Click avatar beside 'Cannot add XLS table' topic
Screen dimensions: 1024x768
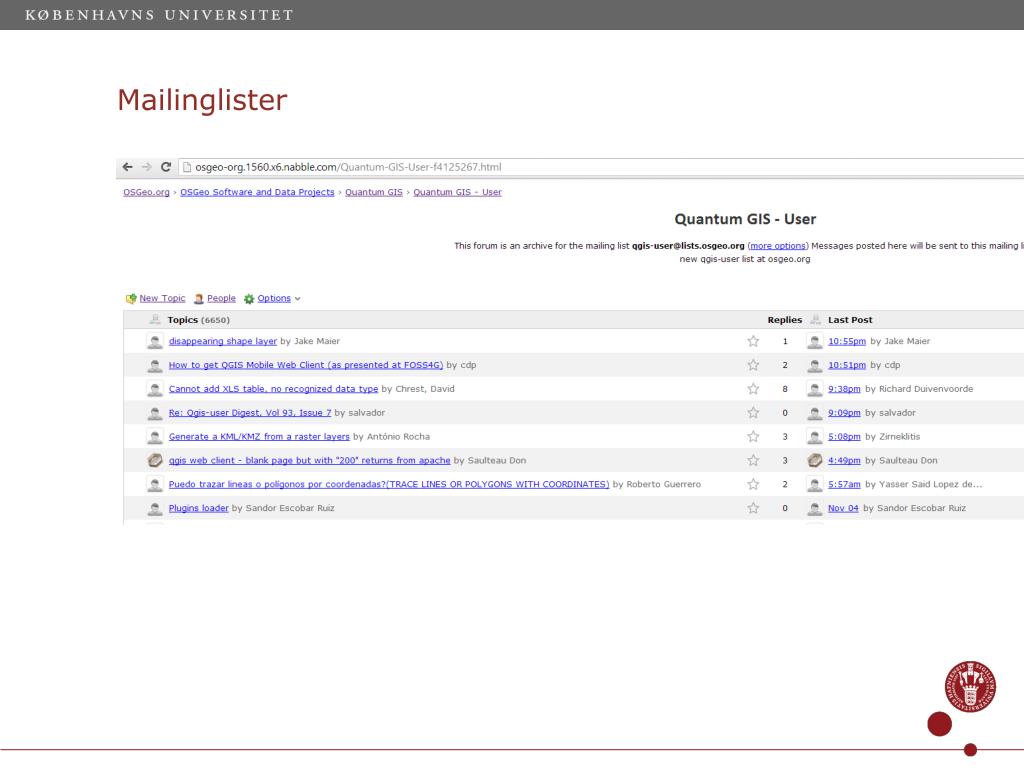[155, 389]
